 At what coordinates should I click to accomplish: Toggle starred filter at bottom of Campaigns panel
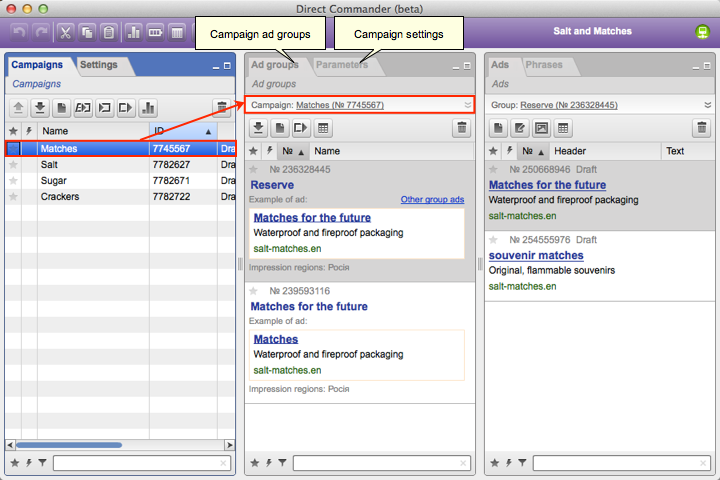(x=15, y=463)
